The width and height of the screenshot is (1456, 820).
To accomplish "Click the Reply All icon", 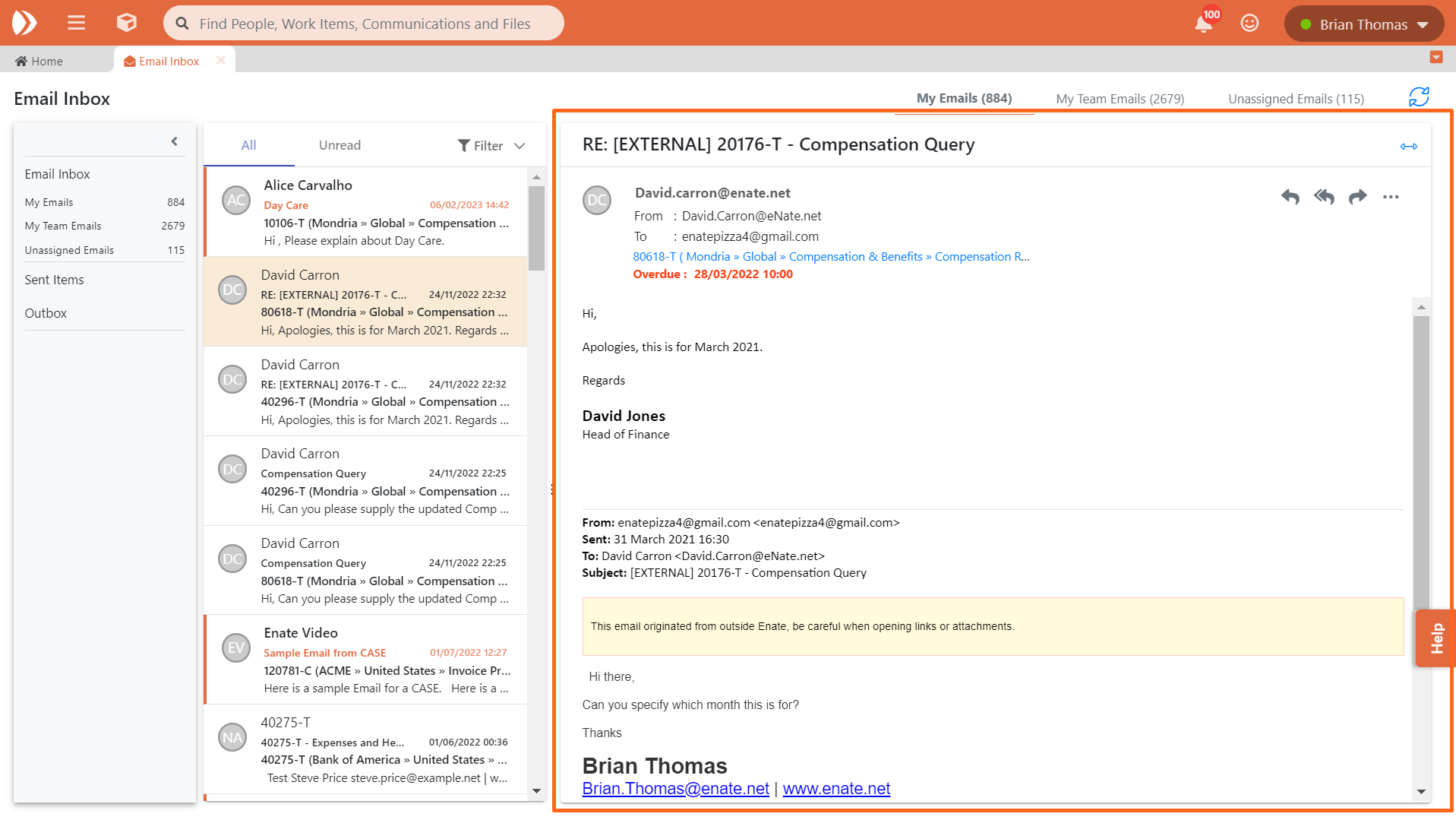I will 1324,197.
